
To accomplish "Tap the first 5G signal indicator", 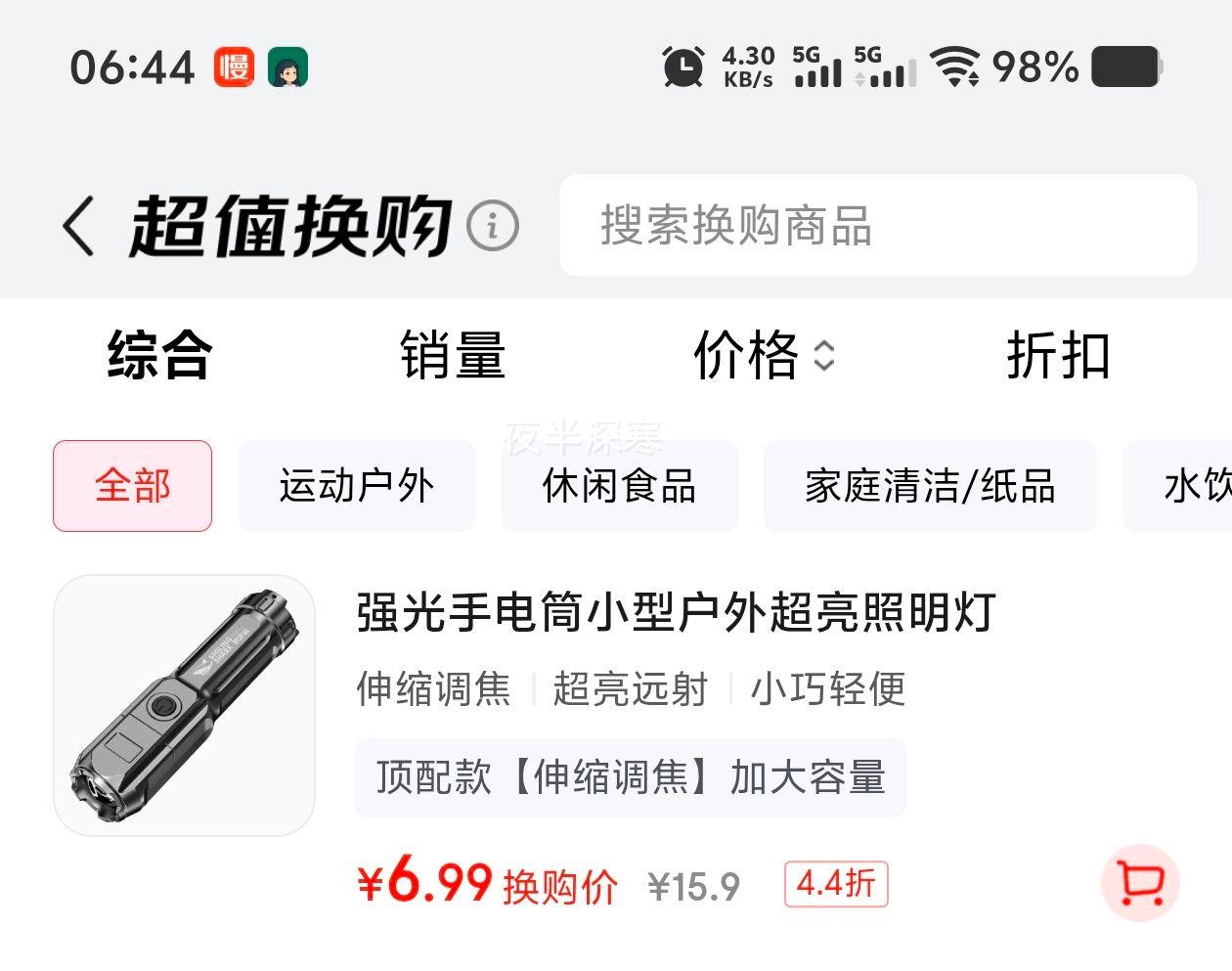I will (816, 66).
